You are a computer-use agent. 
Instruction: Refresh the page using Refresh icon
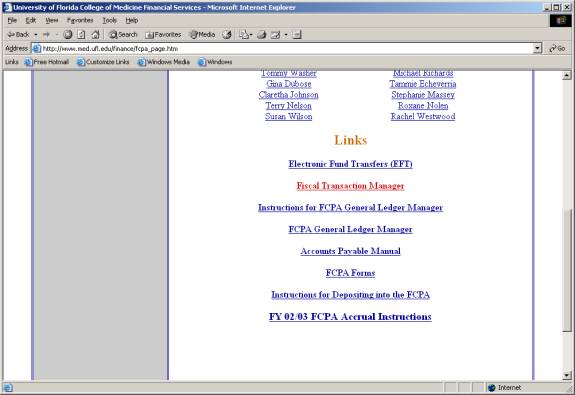point(81,34)
